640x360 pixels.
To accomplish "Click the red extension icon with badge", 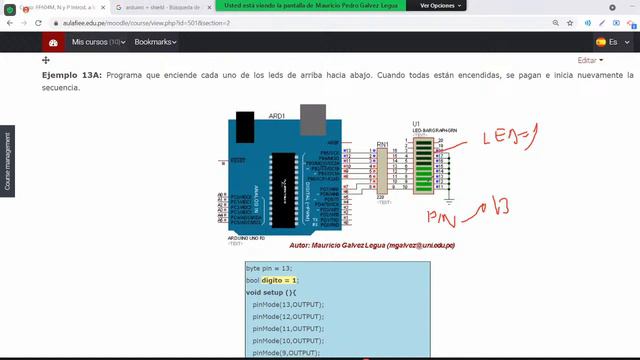I will pos(632,24).
